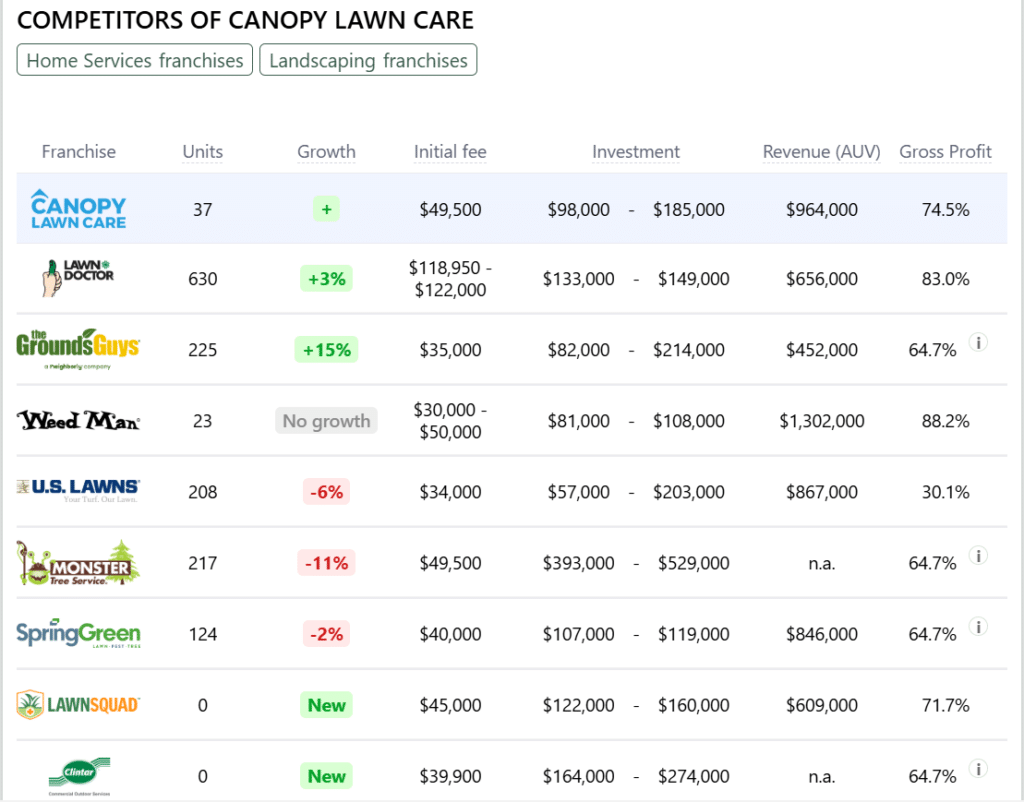The height and width of the screenshot is (802, 1024).
Task: Click the Gross Profit column header
Action: pos(945,152)
